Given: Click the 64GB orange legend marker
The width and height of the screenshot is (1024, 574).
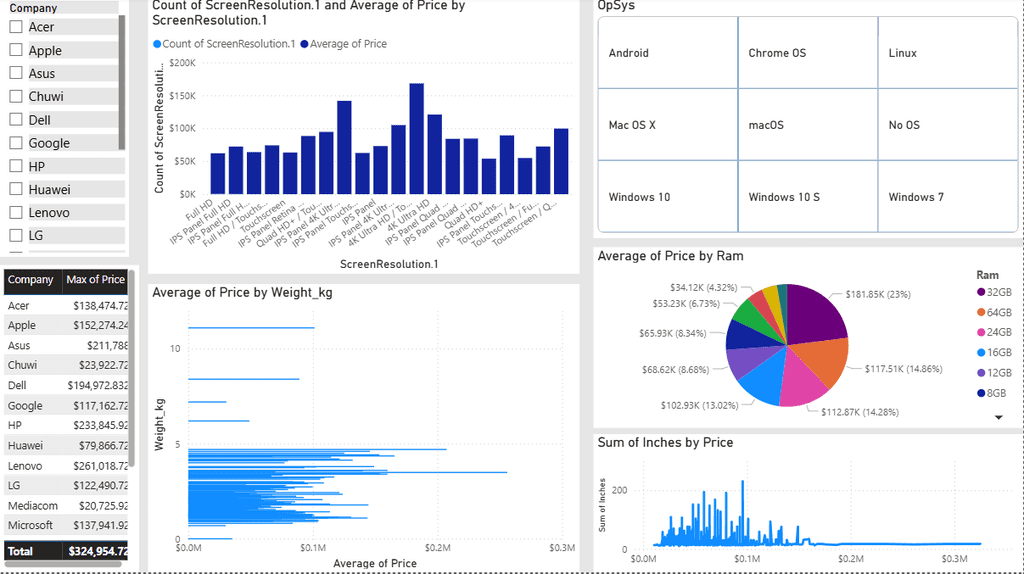Looking at the screenshot, I should click(981, 312).
